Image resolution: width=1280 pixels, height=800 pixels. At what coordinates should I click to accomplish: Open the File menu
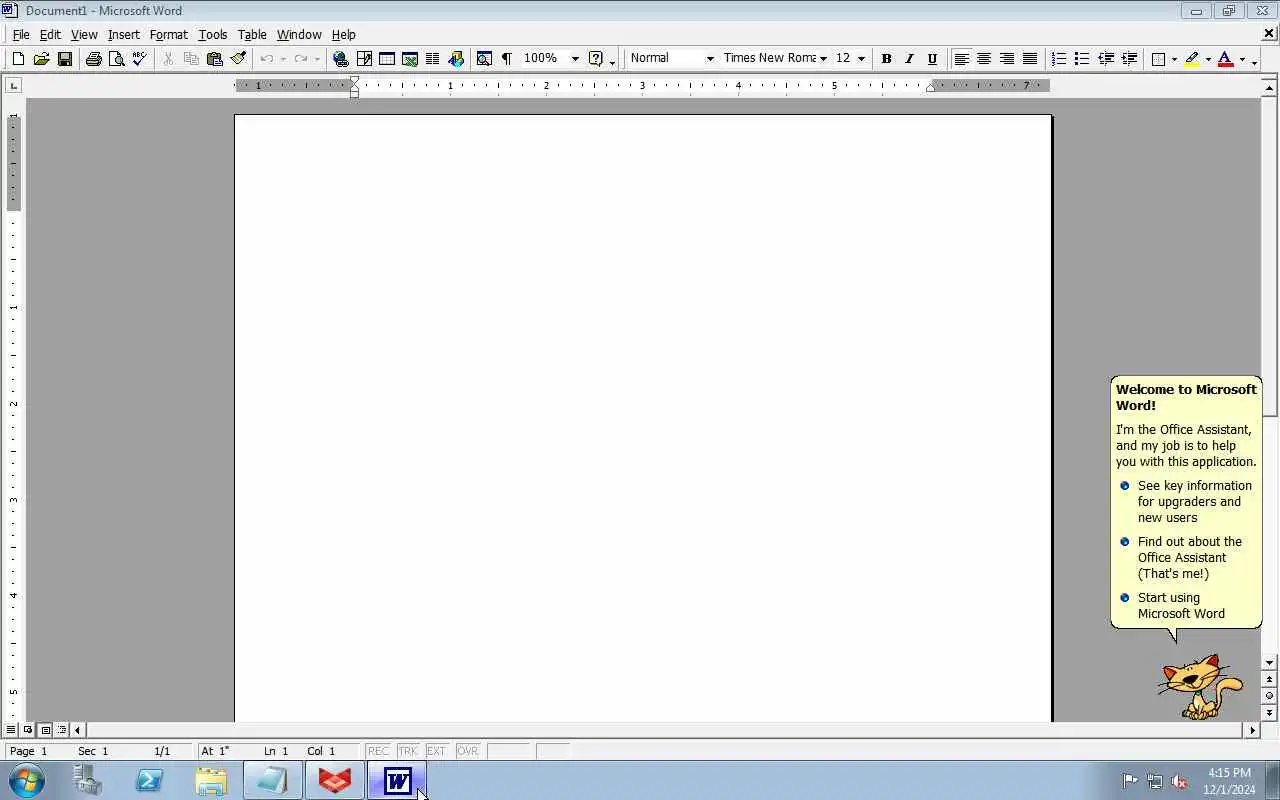pyautogui.click(x=20, y=34)
